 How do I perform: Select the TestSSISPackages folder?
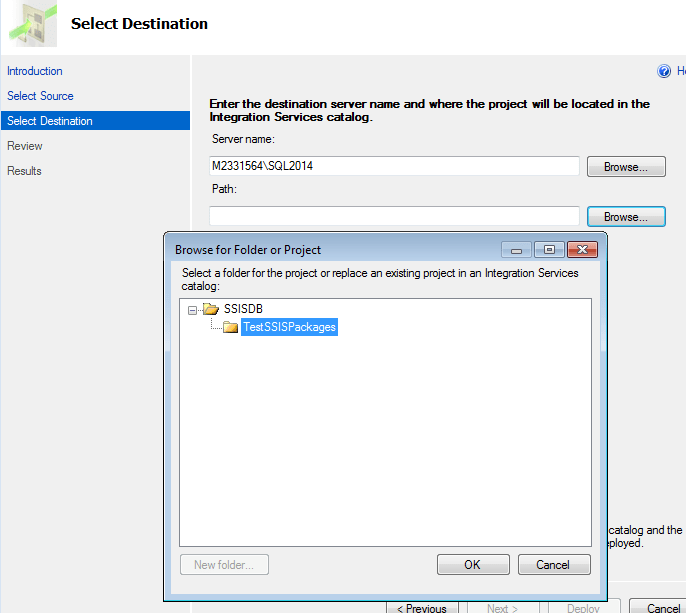click(x=289, y=327)
